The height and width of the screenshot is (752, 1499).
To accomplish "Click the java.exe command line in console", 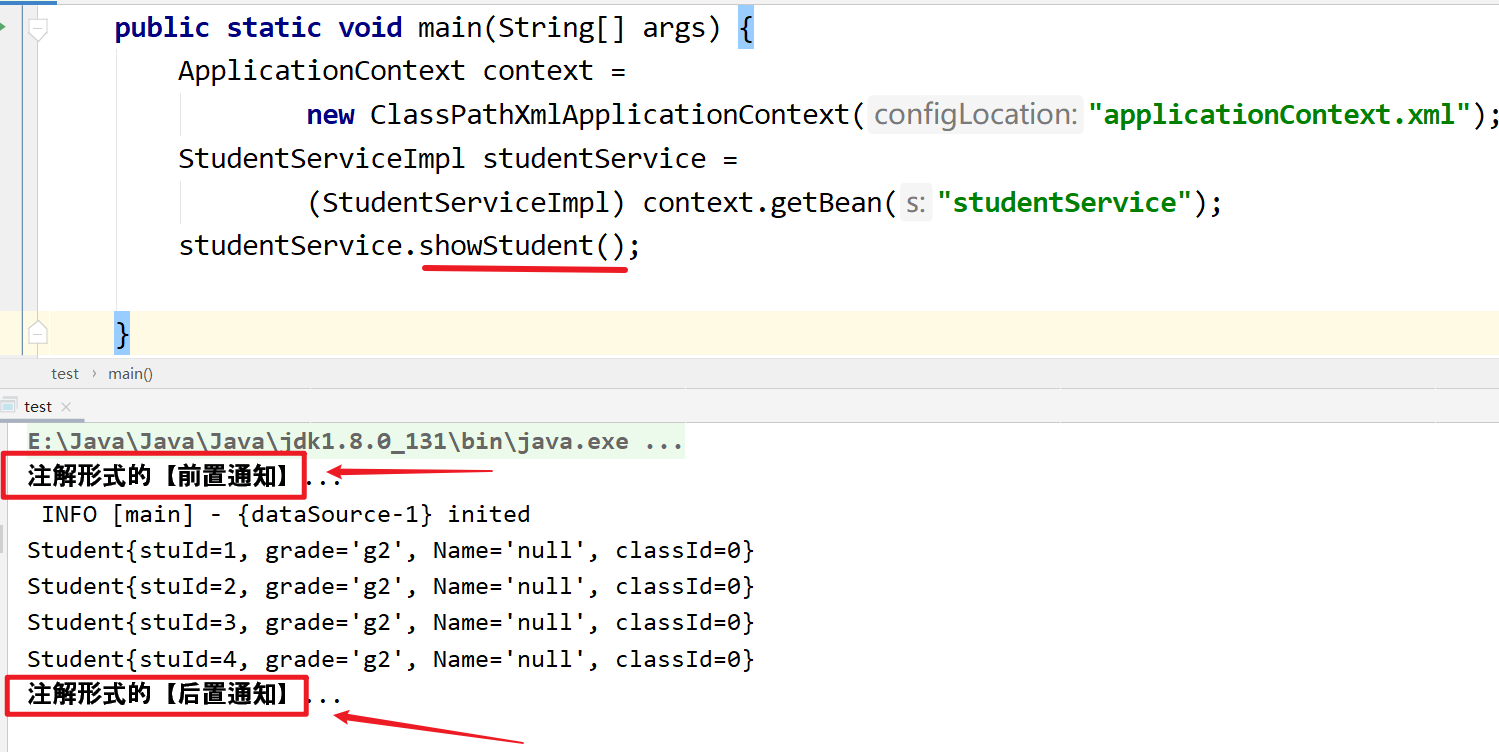I will (x=355, y=441).
